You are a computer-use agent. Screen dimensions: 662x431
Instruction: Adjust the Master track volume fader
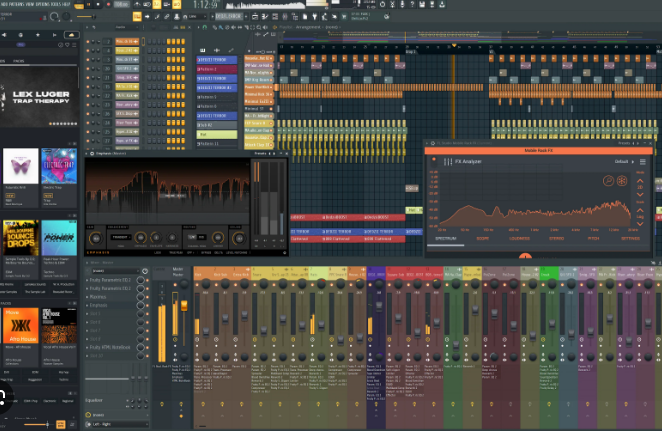184,306
